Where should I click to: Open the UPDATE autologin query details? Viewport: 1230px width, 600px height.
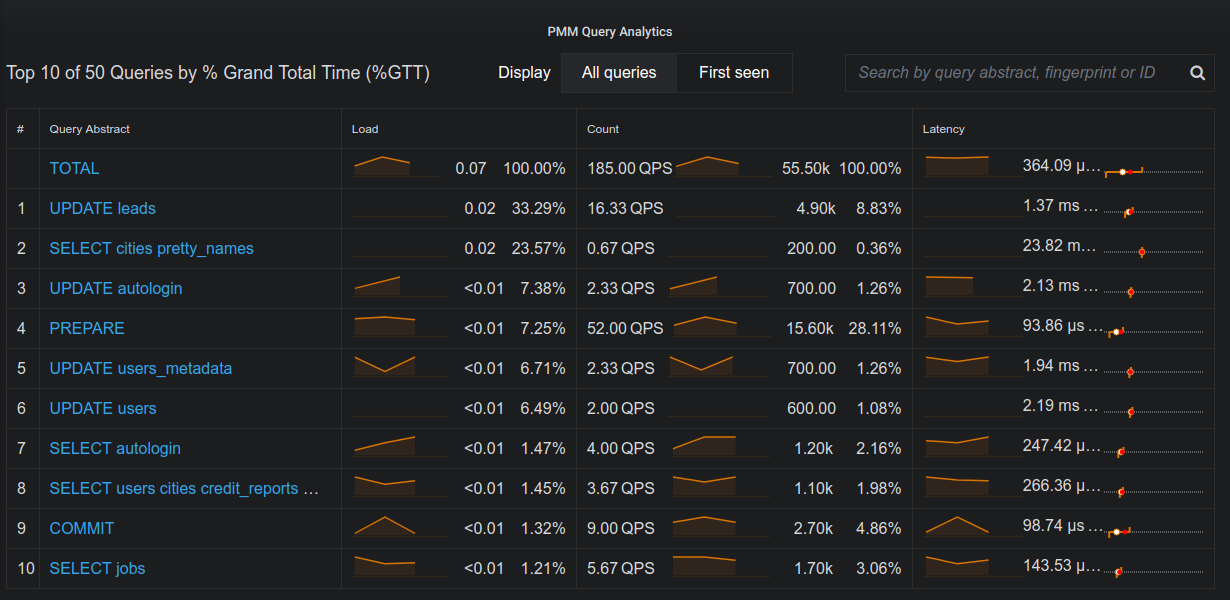click(x=116, y=288)
